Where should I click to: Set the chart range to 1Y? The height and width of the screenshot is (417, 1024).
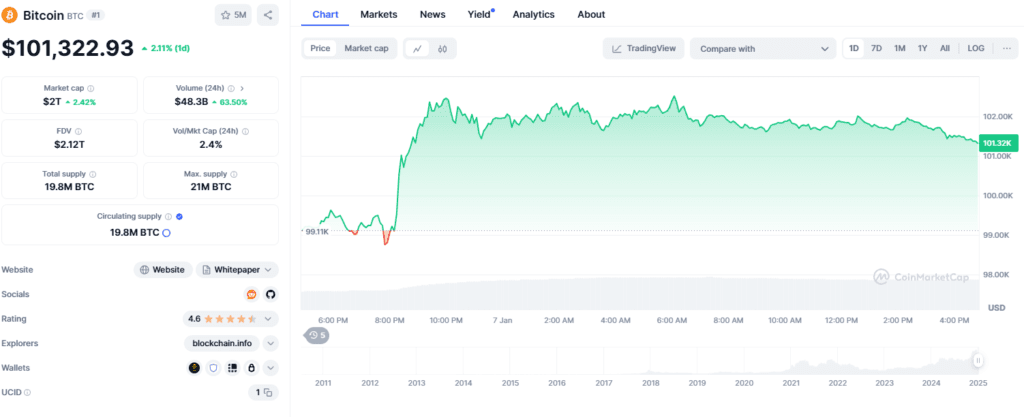[922, 48]
